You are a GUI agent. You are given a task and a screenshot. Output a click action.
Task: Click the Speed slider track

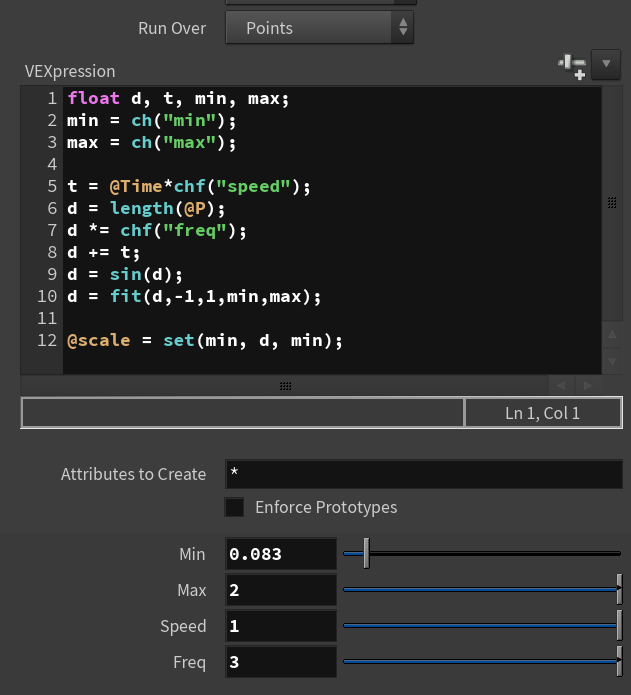coord(480,625)
